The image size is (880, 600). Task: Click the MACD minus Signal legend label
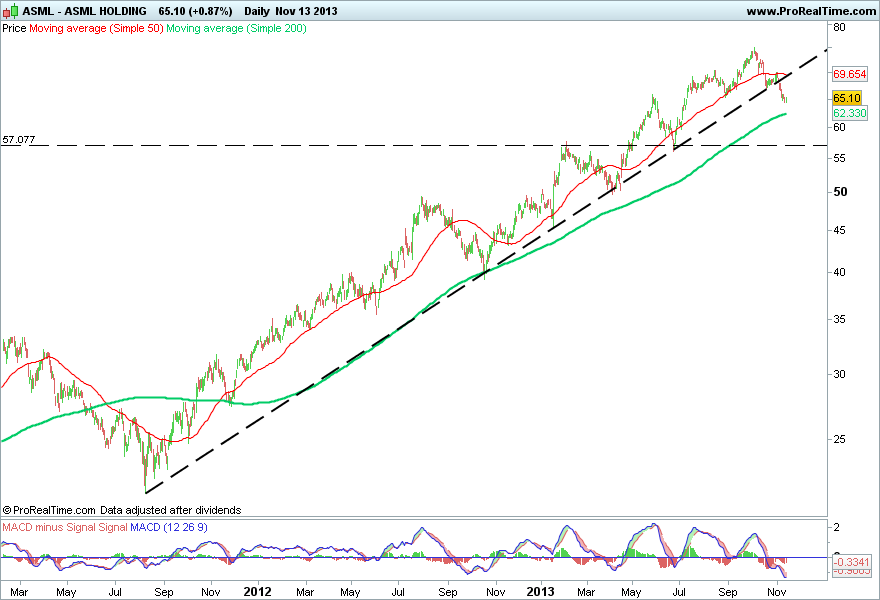point(49,527)
